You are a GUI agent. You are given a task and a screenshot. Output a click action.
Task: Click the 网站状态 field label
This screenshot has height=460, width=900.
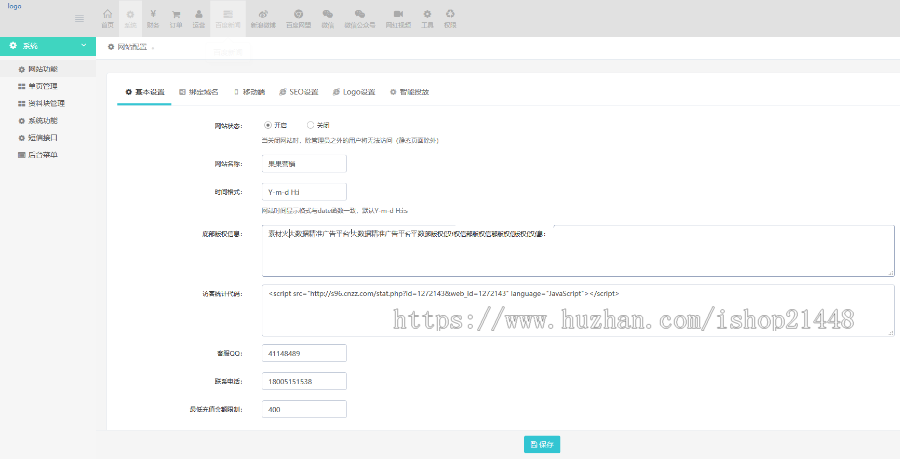[x=228, y=126]
